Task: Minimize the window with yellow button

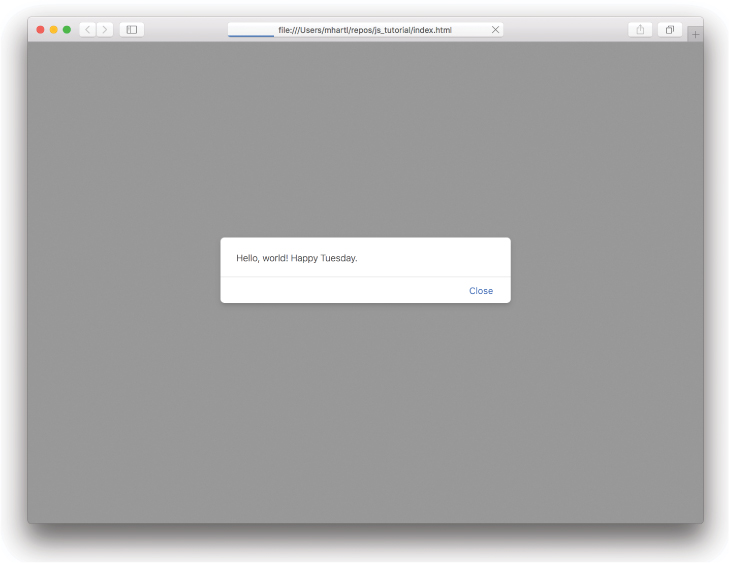Action: coord(54,30)
